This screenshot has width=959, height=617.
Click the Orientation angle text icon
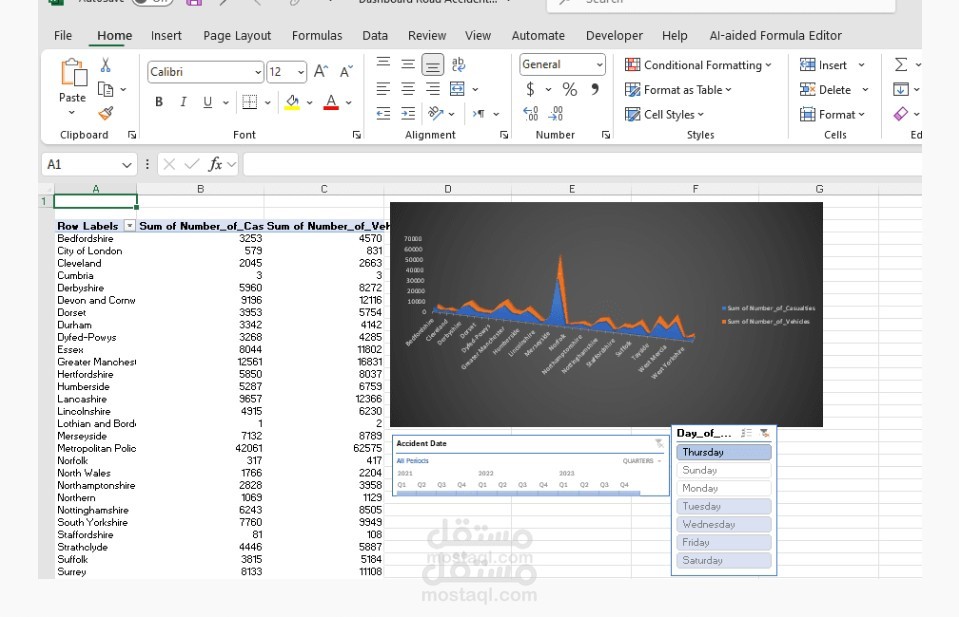tap(435, 114)
